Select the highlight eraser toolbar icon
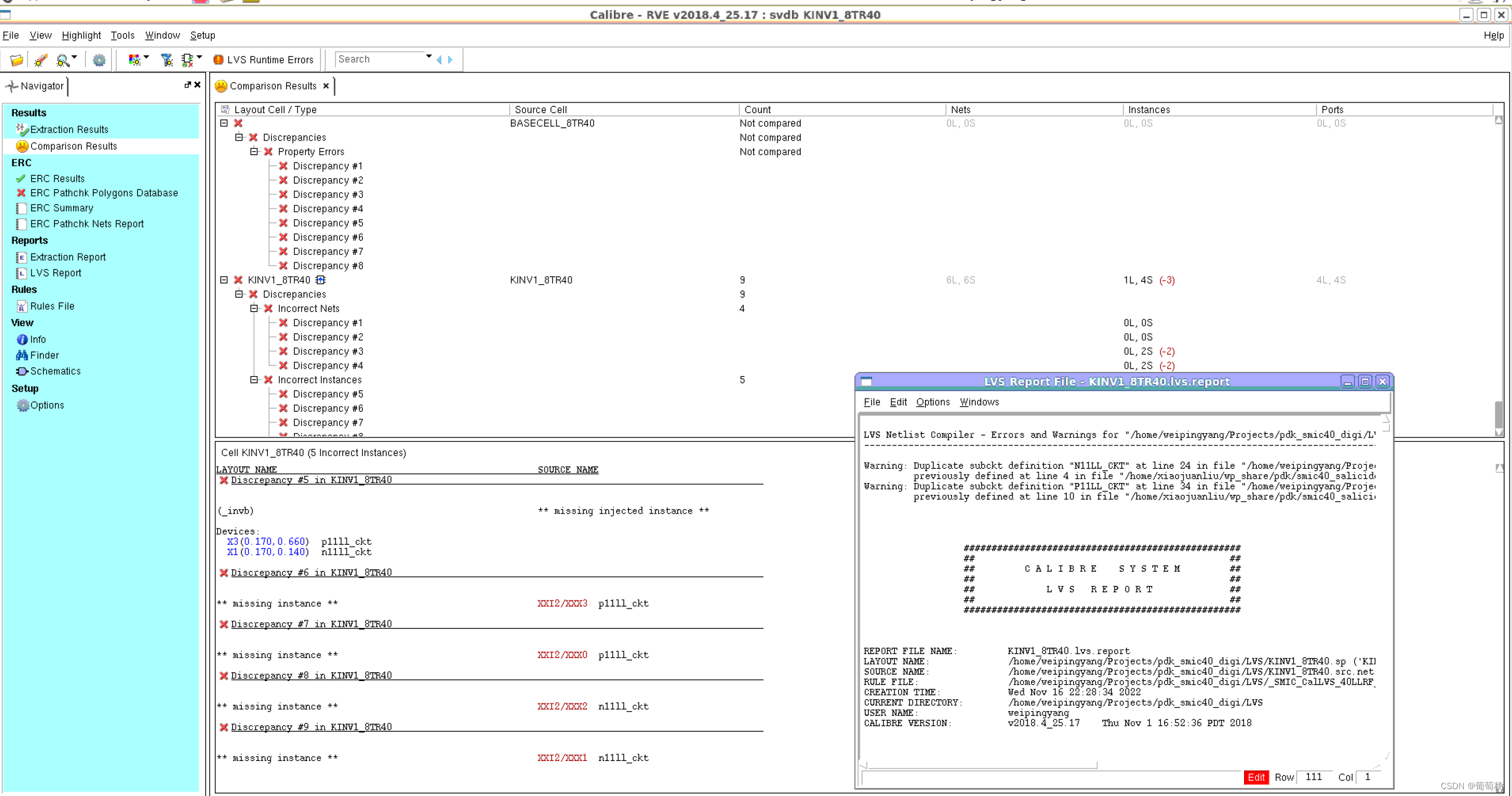This screenshot has width=1512, height=796. point(40,59)
